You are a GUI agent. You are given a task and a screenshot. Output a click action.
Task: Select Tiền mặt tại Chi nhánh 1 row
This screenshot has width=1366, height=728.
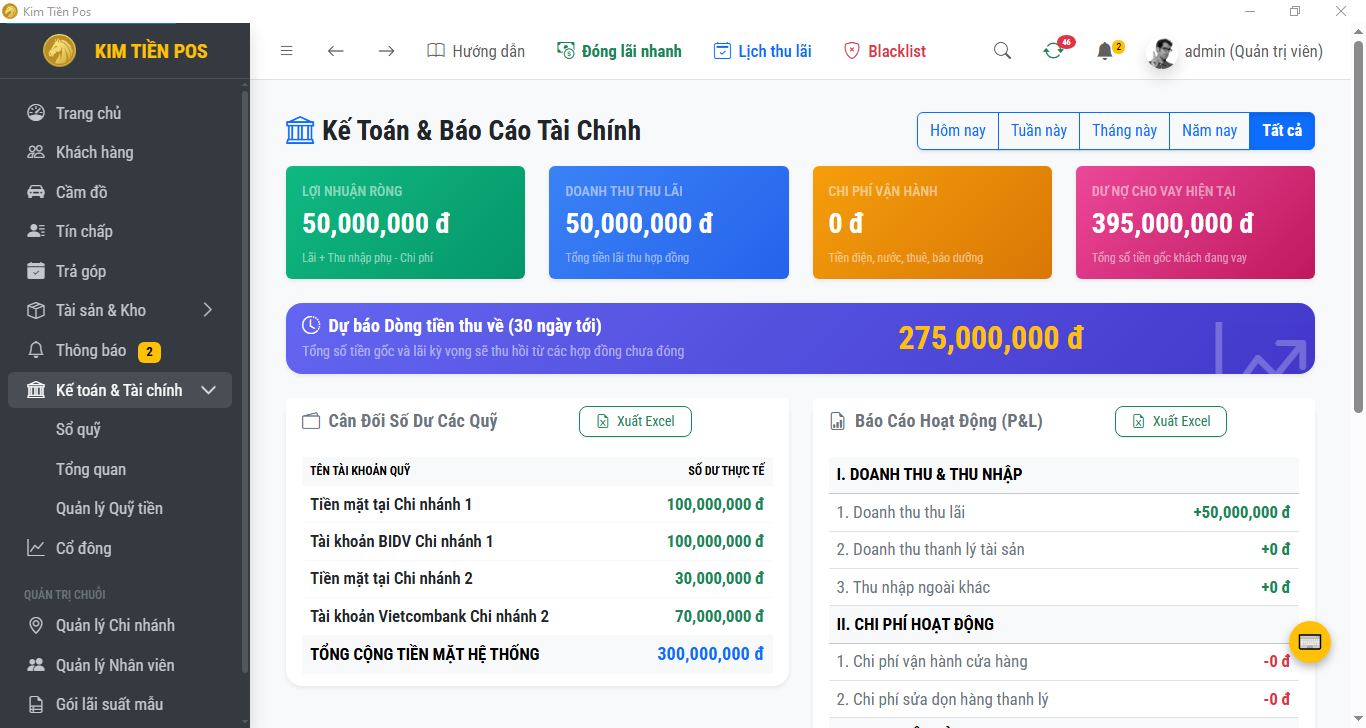tap(537, 504)
